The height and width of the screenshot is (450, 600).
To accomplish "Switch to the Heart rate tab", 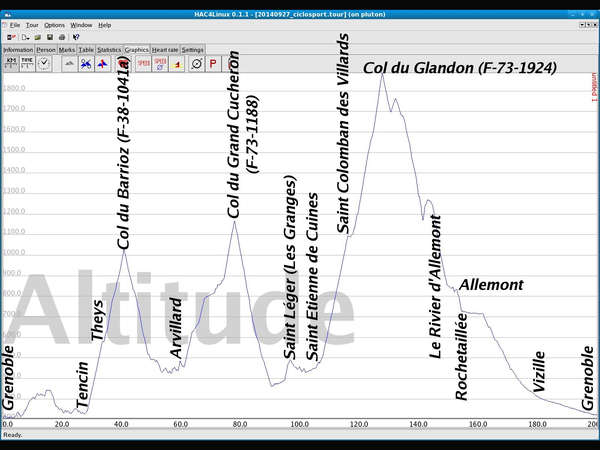I will [165, 48].
